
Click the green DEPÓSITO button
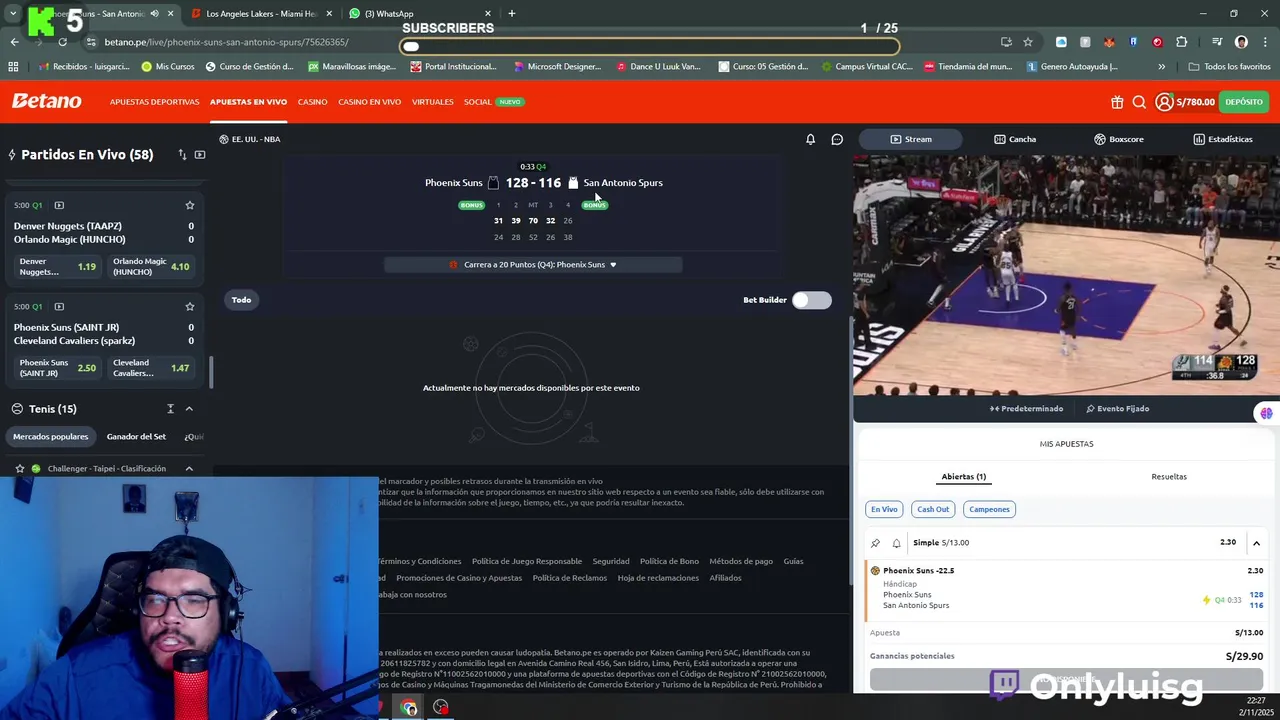click(1244, 102)
